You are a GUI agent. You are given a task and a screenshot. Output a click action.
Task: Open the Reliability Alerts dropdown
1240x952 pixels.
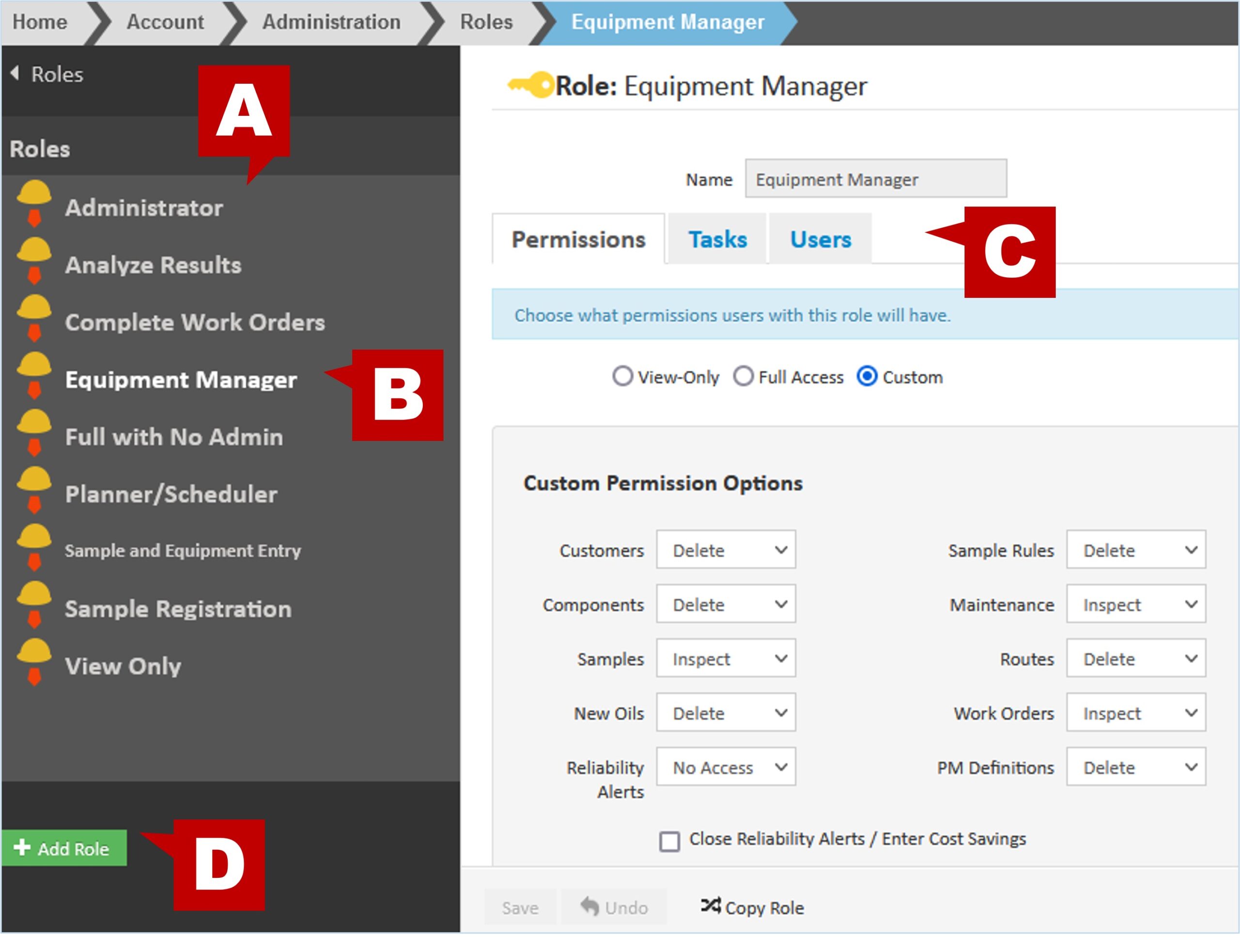pyautogui.click(x=725, y=767)
